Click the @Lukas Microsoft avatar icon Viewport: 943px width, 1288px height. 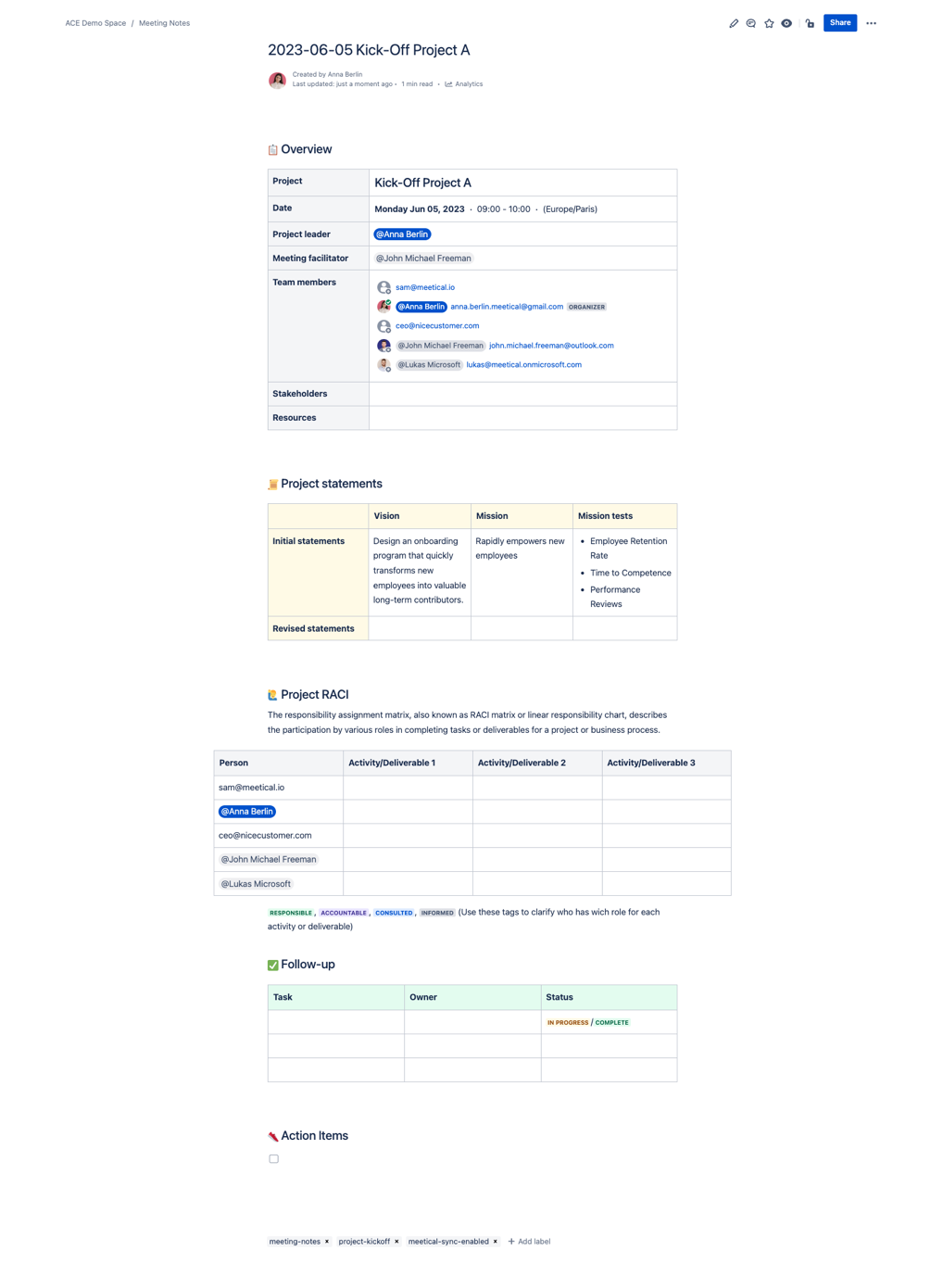(383, 365)
